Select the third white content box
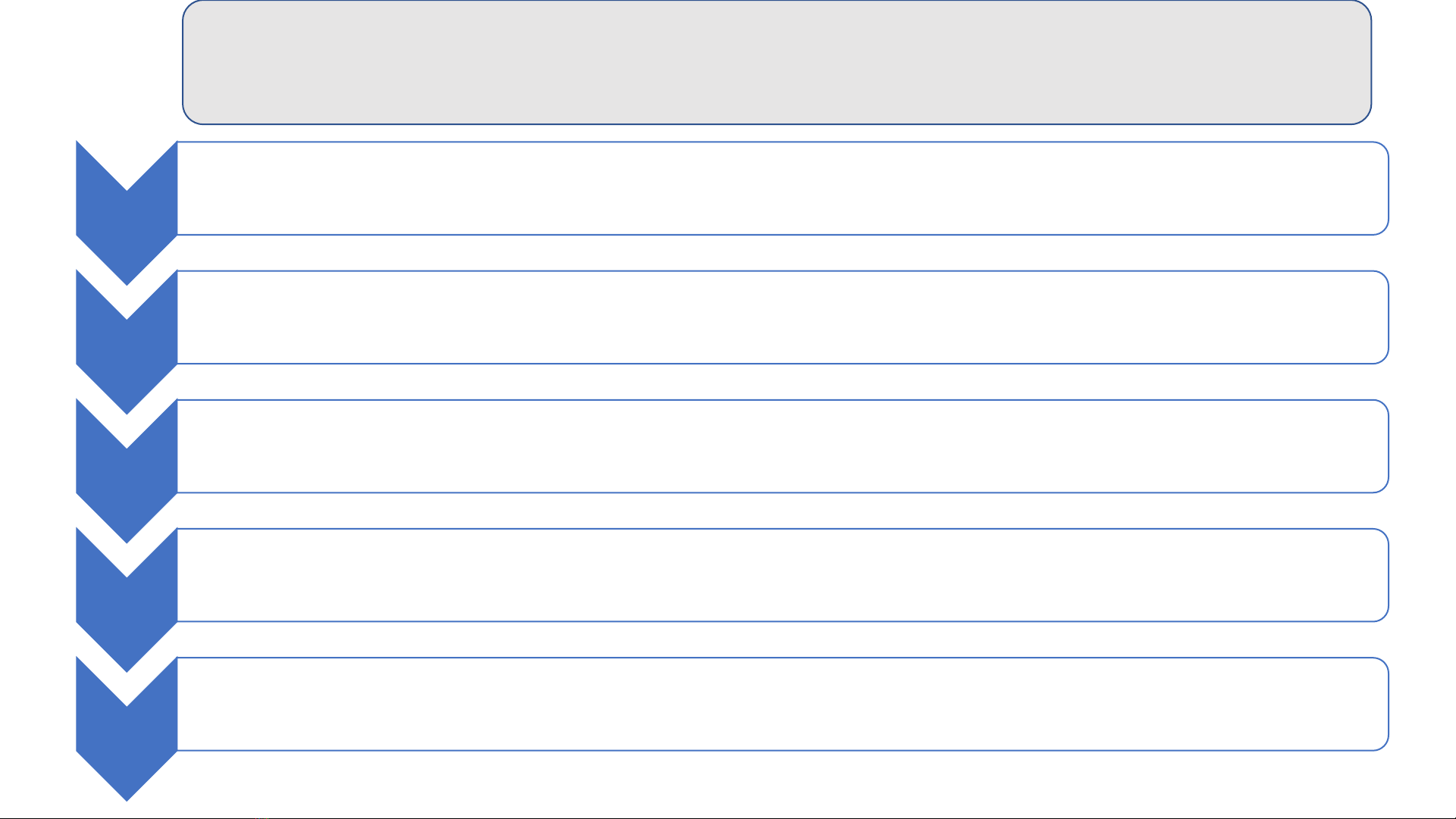1456x819 pixels. (783, 446)
